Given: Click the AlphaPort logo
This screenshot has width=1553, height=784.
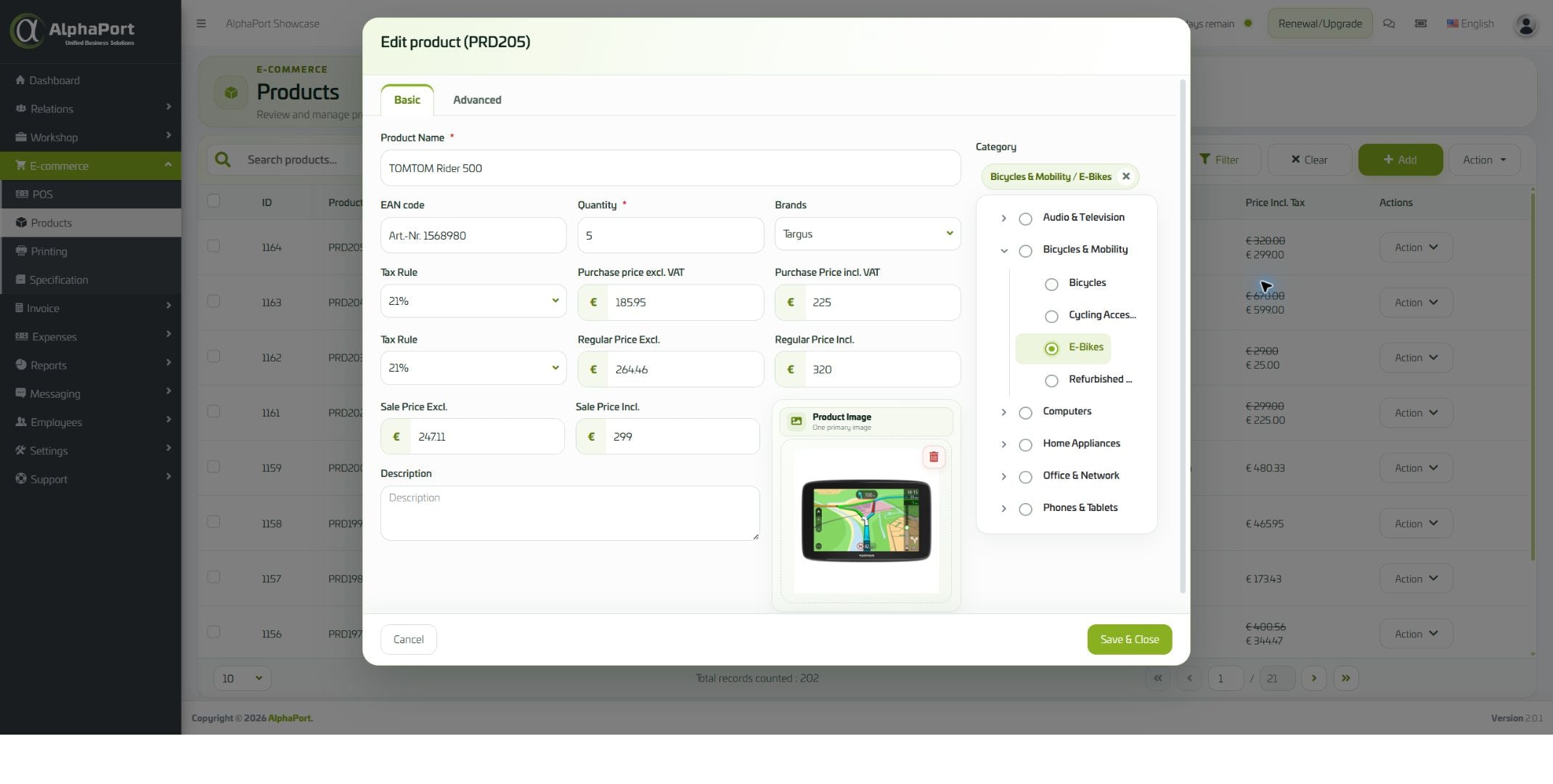Looking at the screenshot, I should point(73,30).
